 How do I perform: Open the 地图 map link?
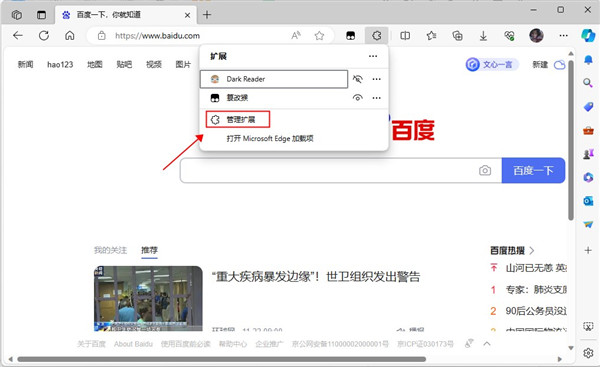tap(95, 64)
